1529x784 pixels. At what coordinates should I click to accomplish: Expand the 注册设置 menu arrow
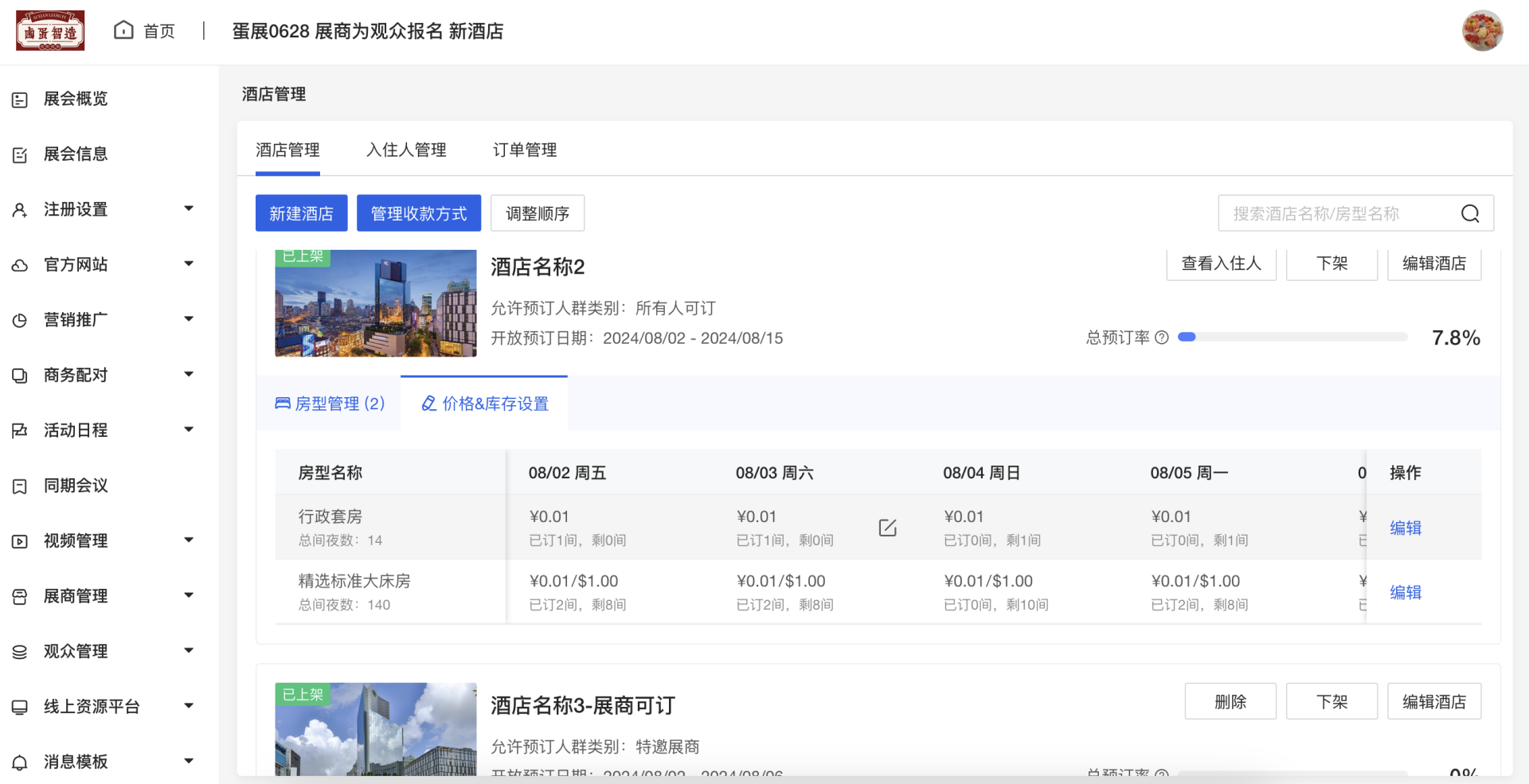point(189,209)
